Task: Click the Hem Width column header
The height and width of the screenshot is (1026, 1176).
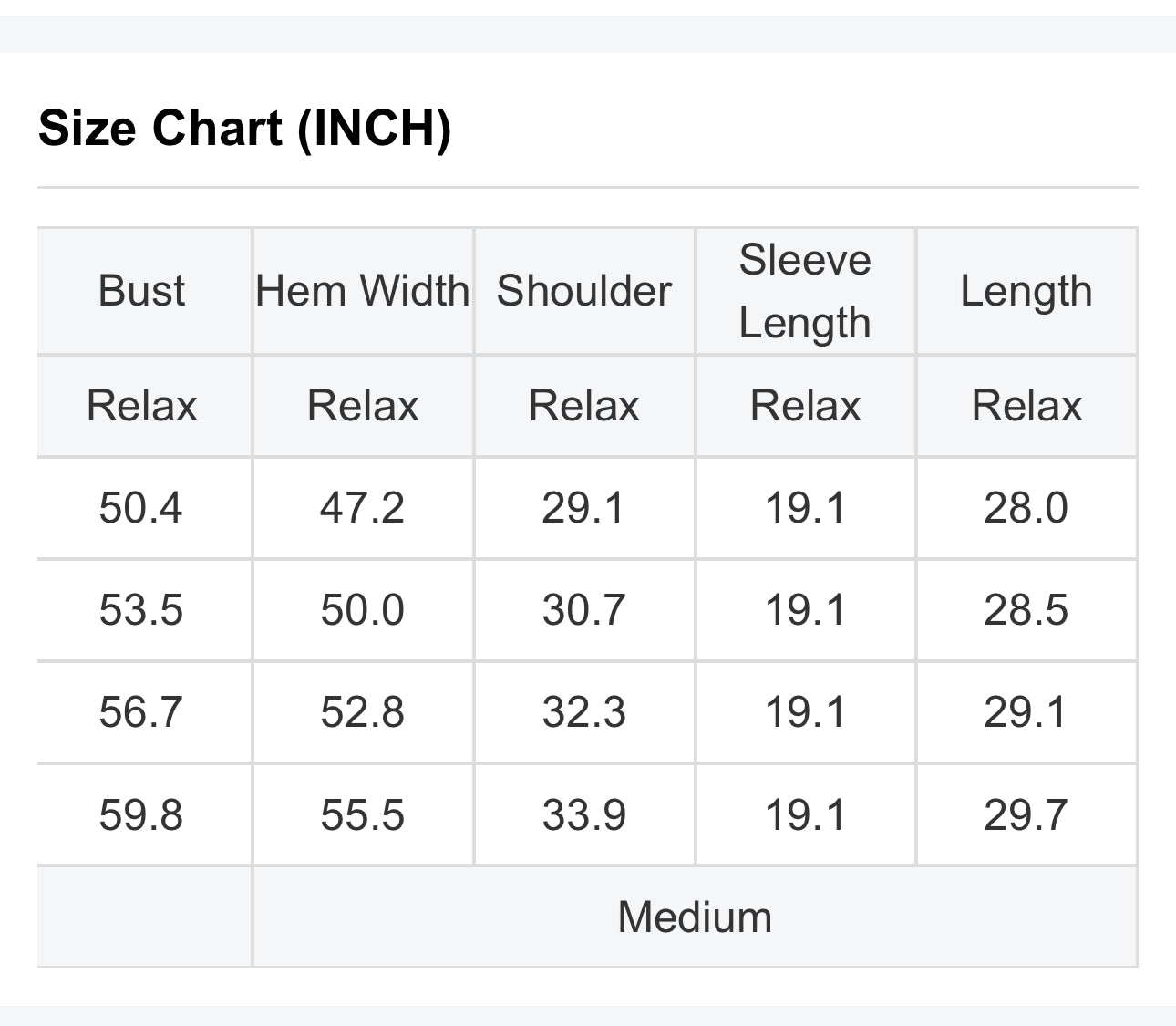Action: (x=363, y=292)
